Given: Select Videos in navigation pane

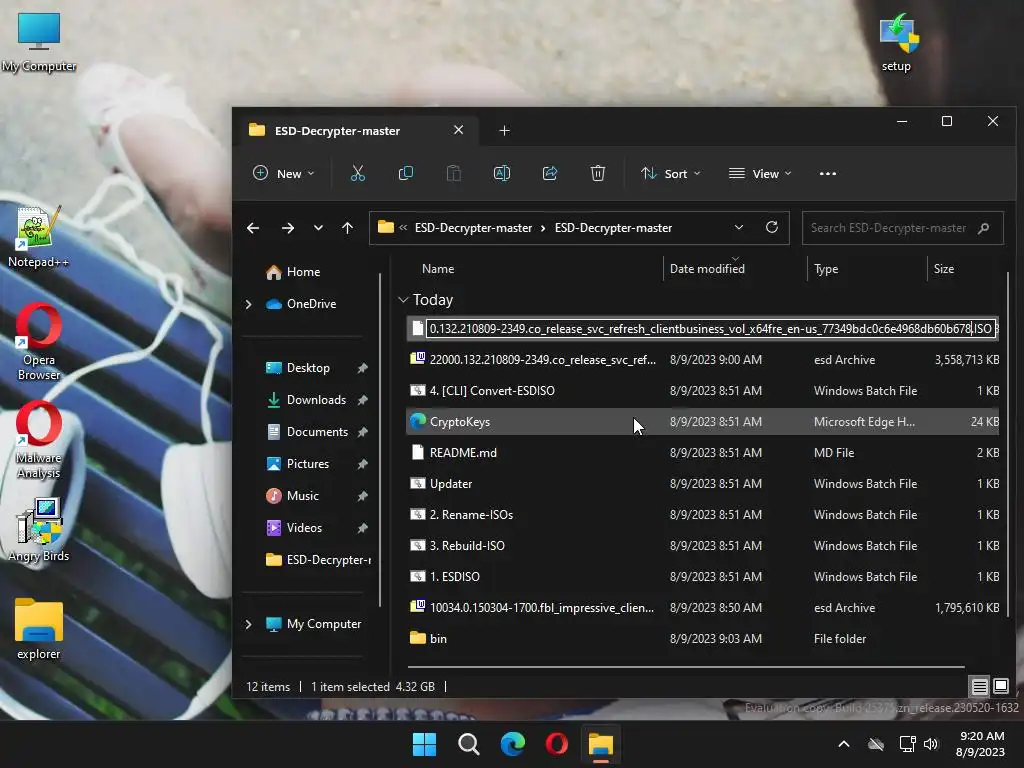Looking at the screenshot, I should pyautogui.click(x=304, y=528).
